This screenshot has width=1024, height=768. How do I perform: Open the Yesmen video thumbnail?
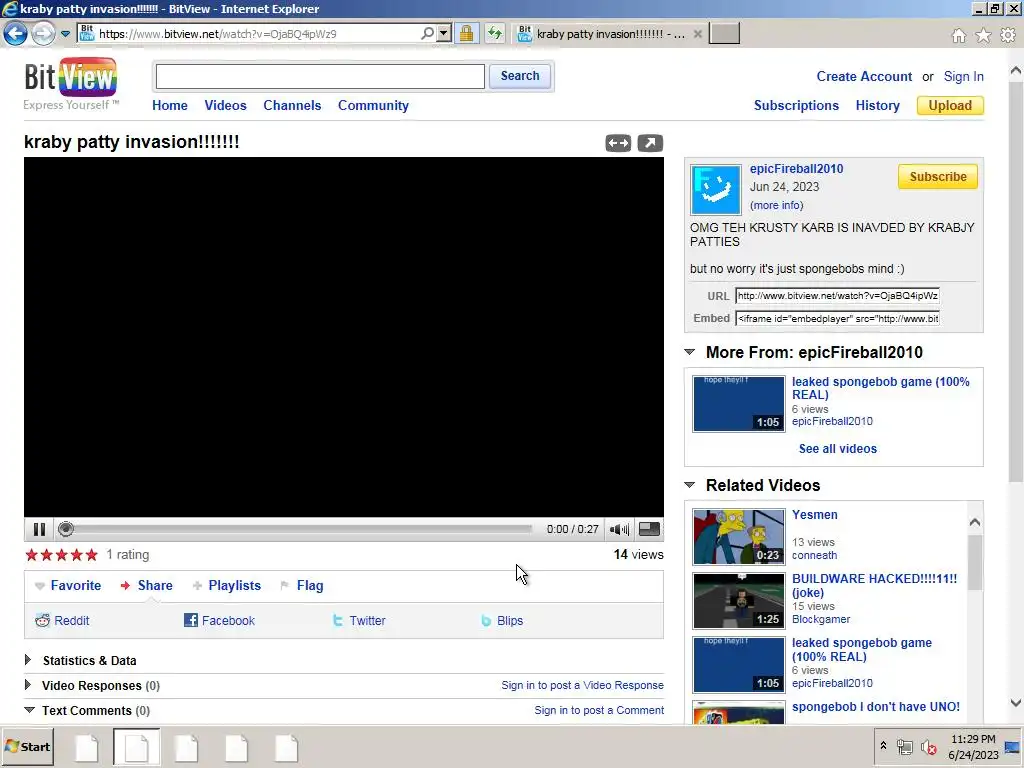click(x=739, y=537)
